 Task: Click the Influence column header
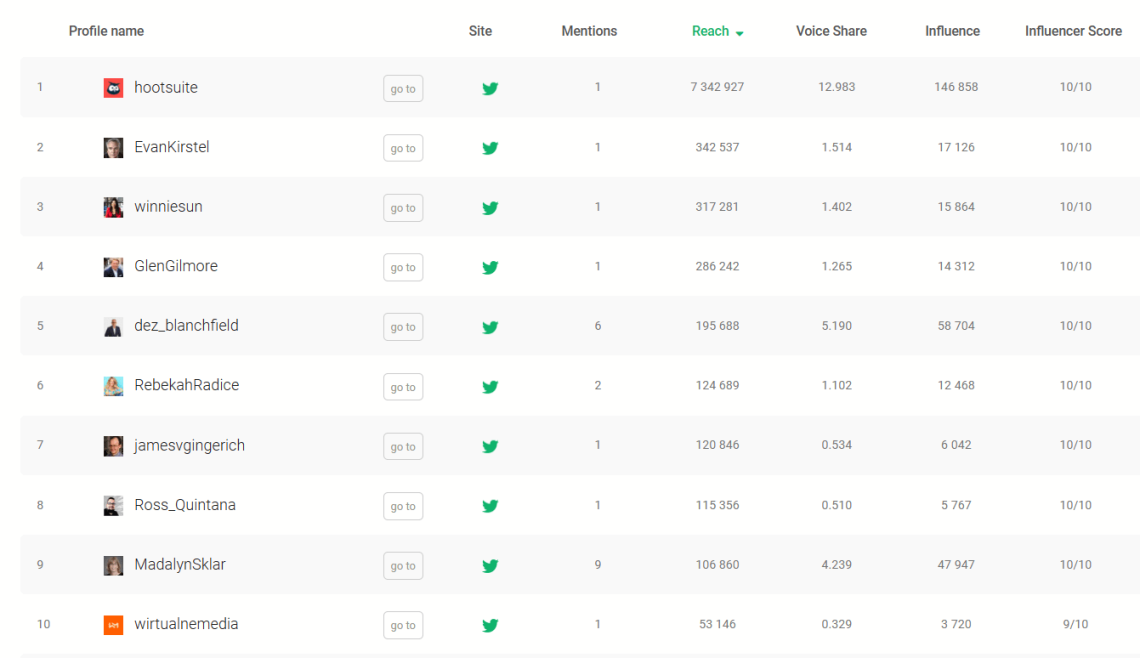[x=952, y=31]
